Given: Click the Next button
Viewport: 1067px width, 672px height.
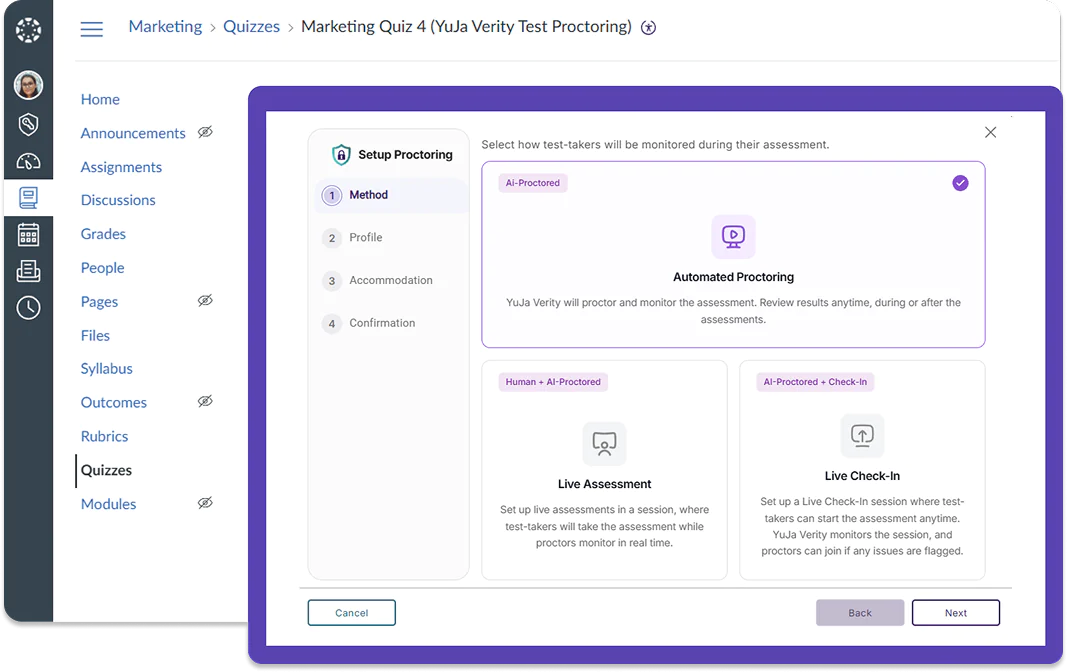Looking at the screenshot, I should pyautogui.click(x=955, y=613).
